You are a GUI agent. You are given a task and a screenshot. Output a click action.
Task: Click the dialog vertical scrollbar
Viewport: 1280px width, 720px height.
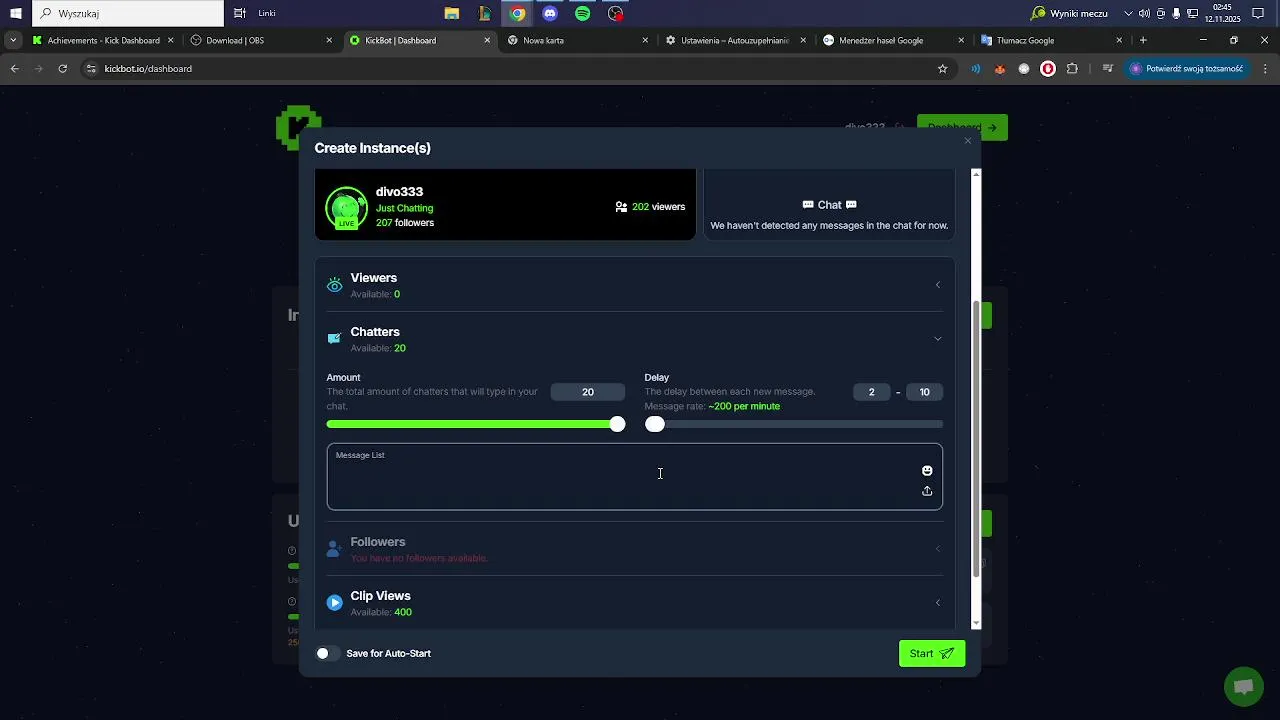coord(976,439)
